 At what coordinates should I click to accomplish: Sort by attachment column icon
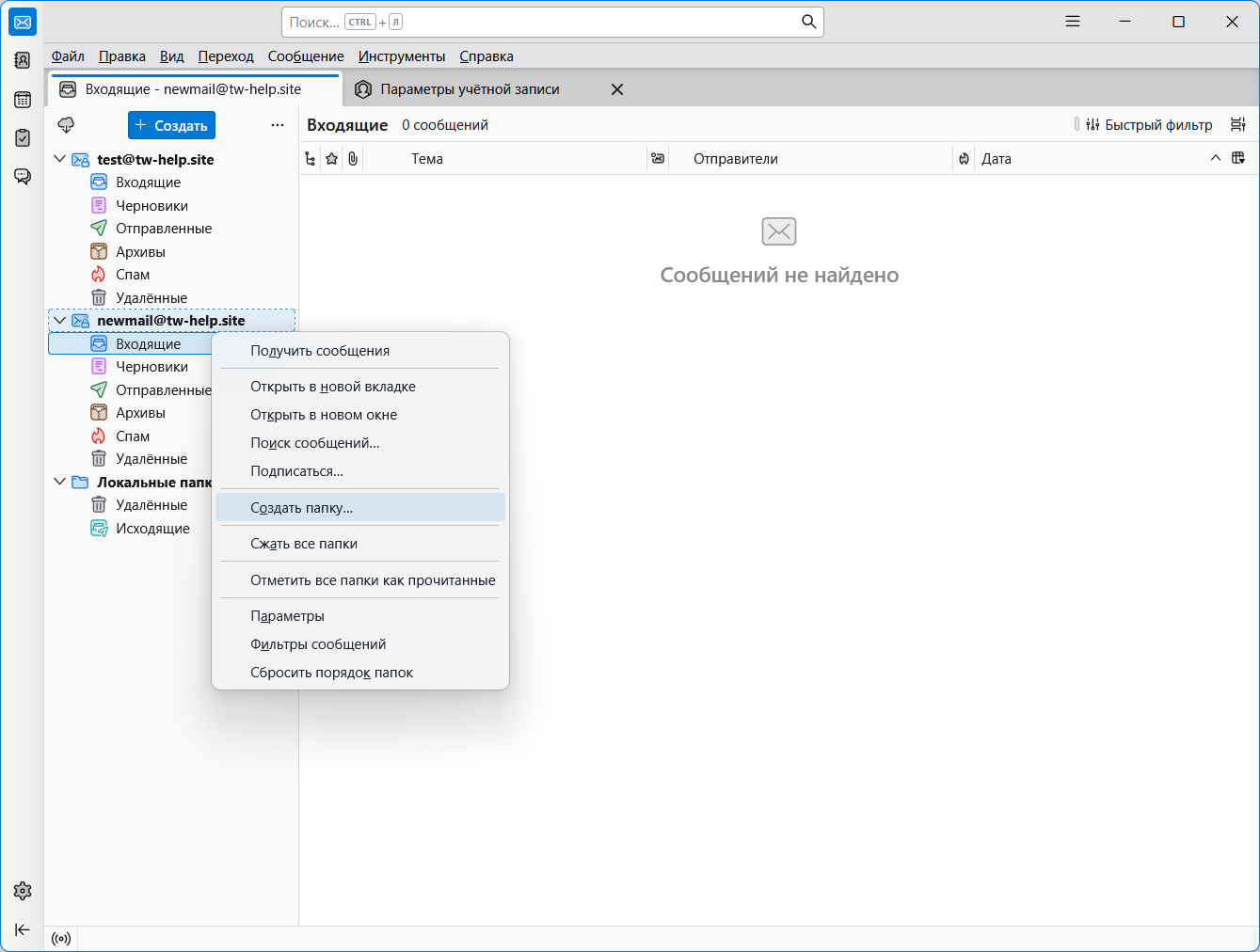pos(353,159)
